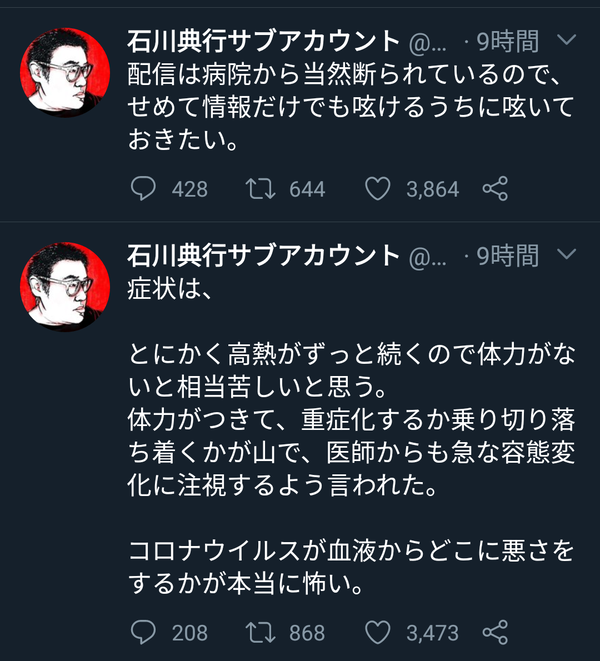Retweet the second tweet with 868 retweets
Image resolution: width=600 pixels, height=661 pixels.
pos(261,633)
